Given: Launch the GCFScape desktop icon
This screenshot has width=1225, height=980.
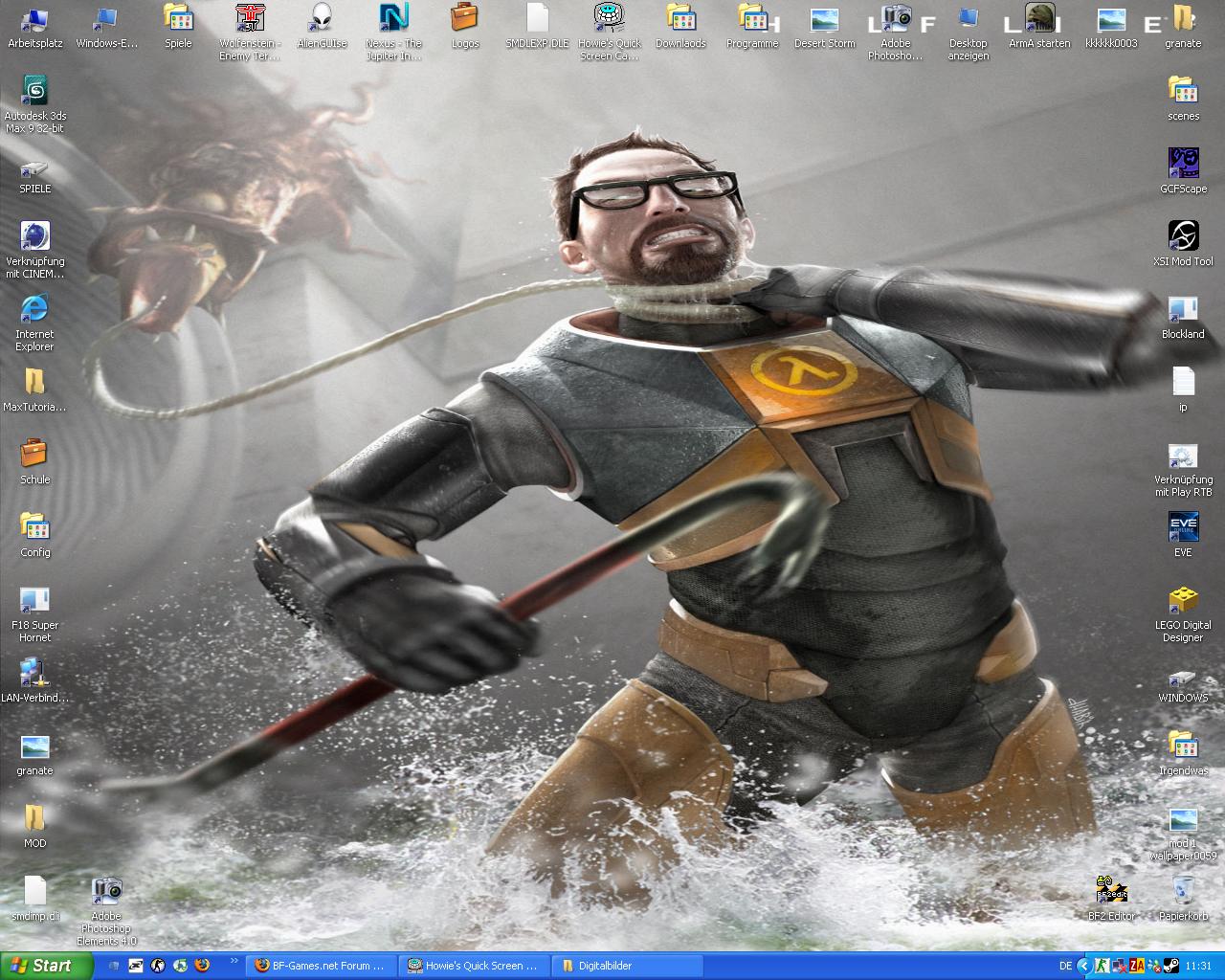Looking at the screenshot, I should tap(1183, 171).
